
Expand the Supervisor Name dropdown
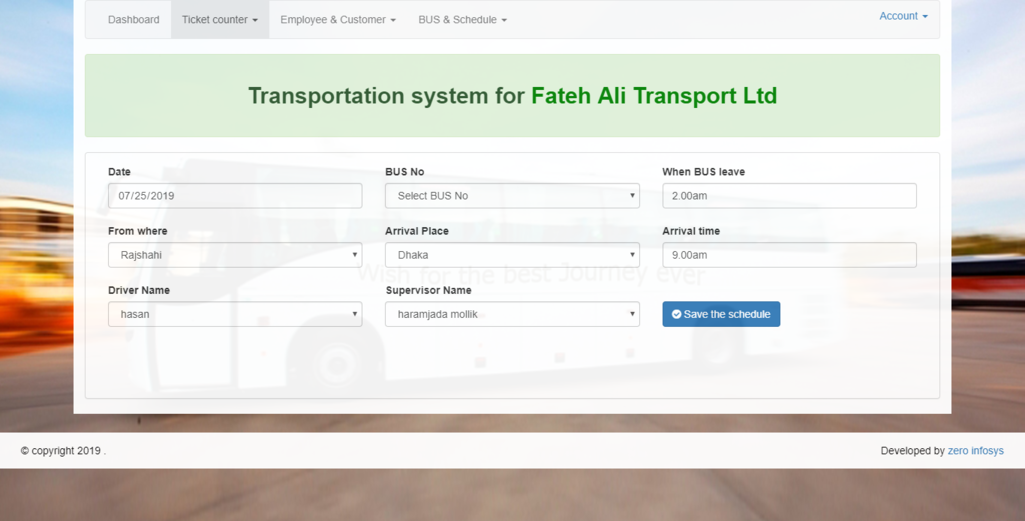click(512, 314)
